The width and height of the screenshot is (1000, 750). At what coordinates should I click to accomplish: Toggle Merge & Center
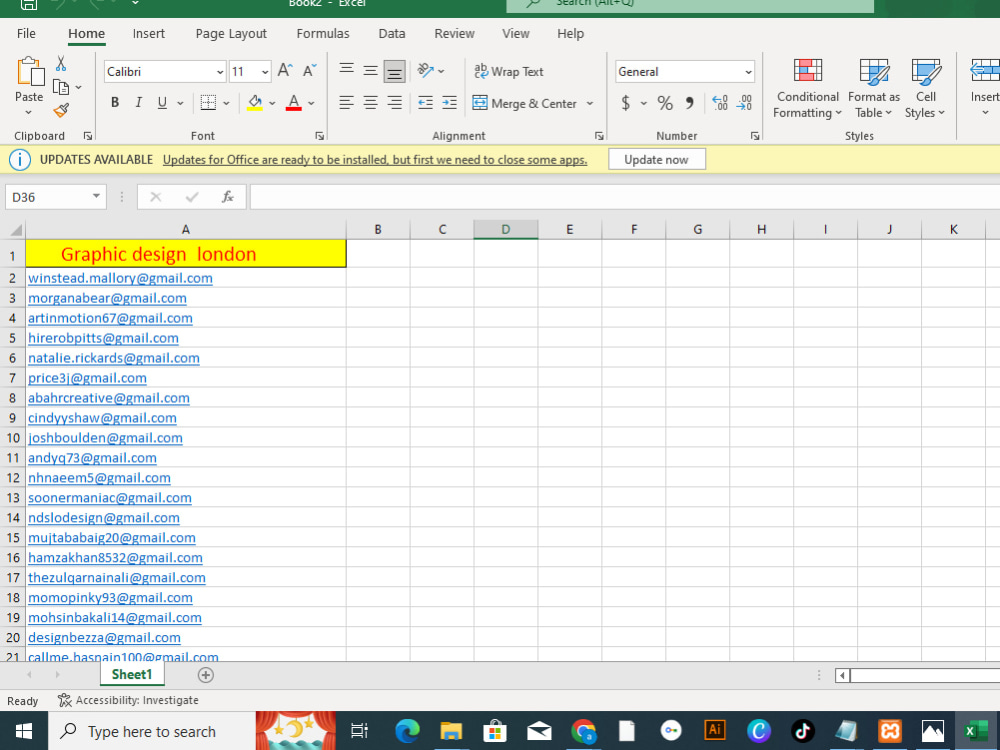point(526,103)
